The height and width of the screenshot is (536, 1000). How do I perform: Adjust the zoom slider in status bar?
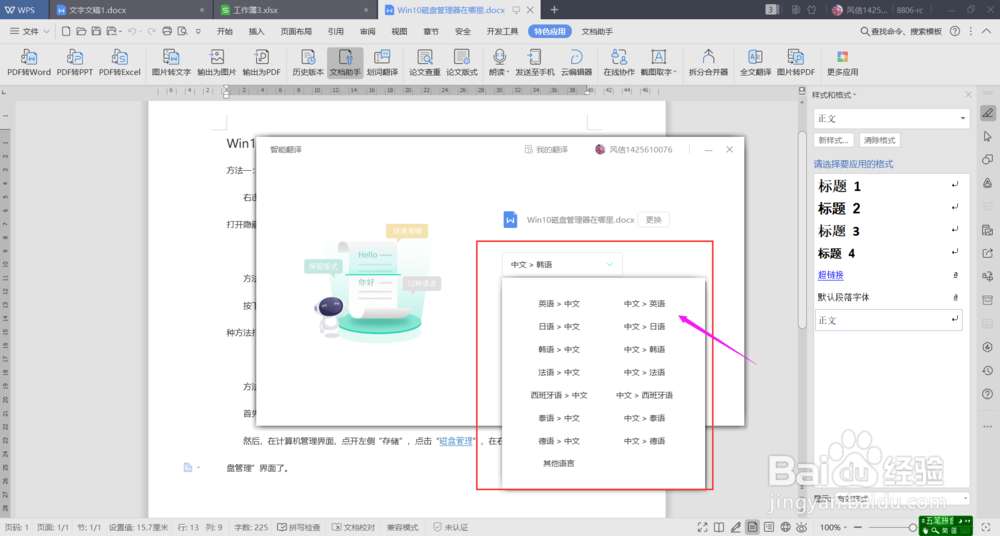912,527
